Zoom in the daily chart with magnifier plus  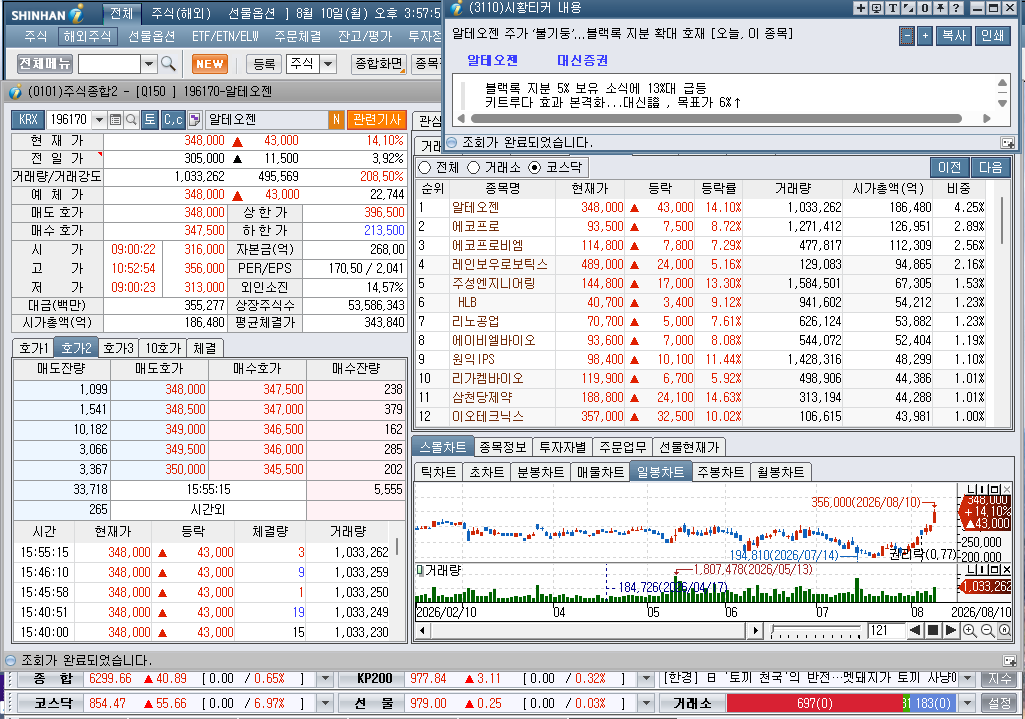click(x=970, y=630)
